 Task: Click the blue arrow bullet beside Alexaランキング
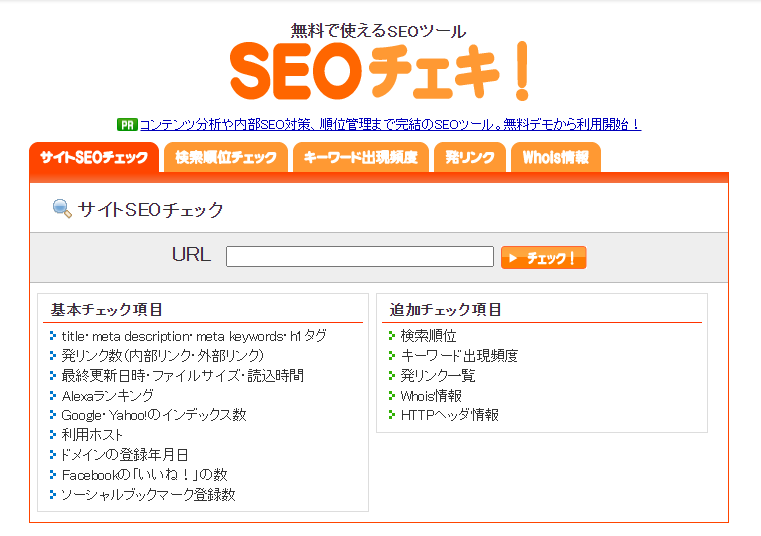[53, 395]
